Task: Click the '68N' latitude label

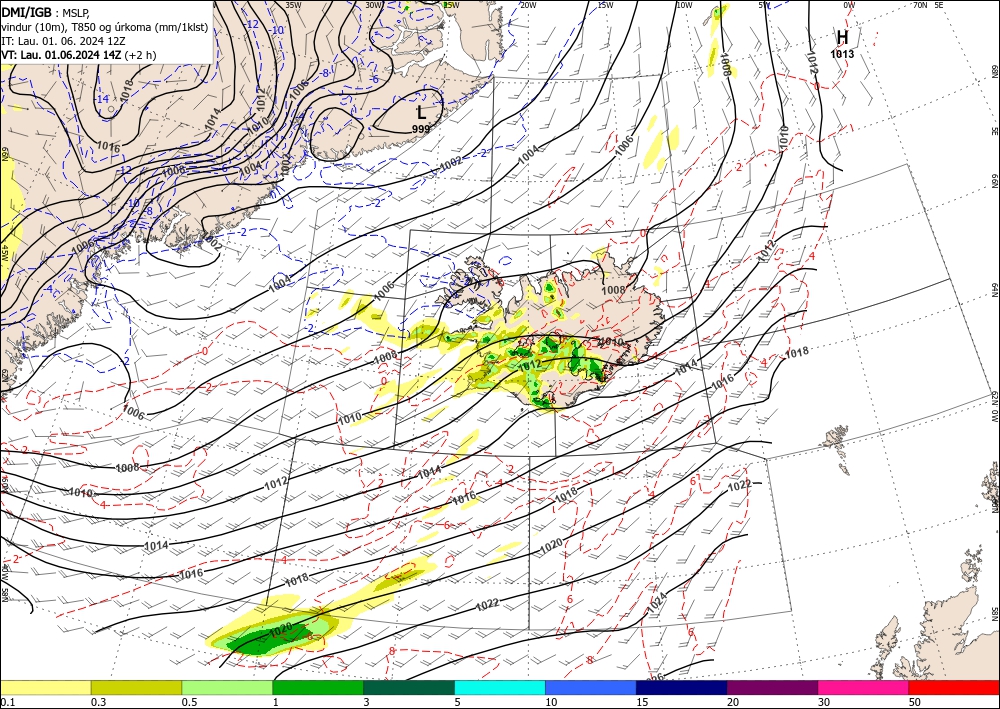Action: pyautogui.click(x=994, y=70)
